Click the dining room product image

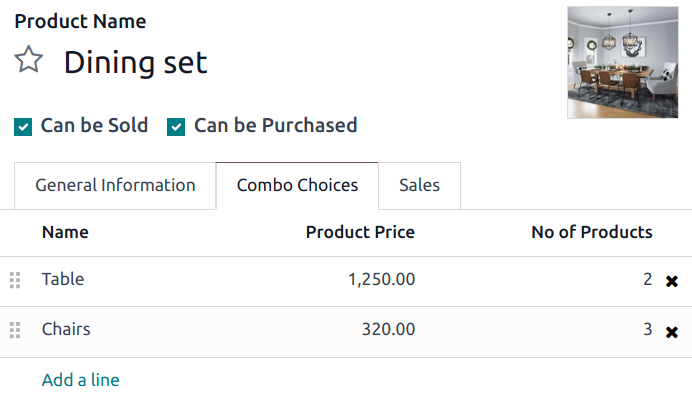pos(623,62)
